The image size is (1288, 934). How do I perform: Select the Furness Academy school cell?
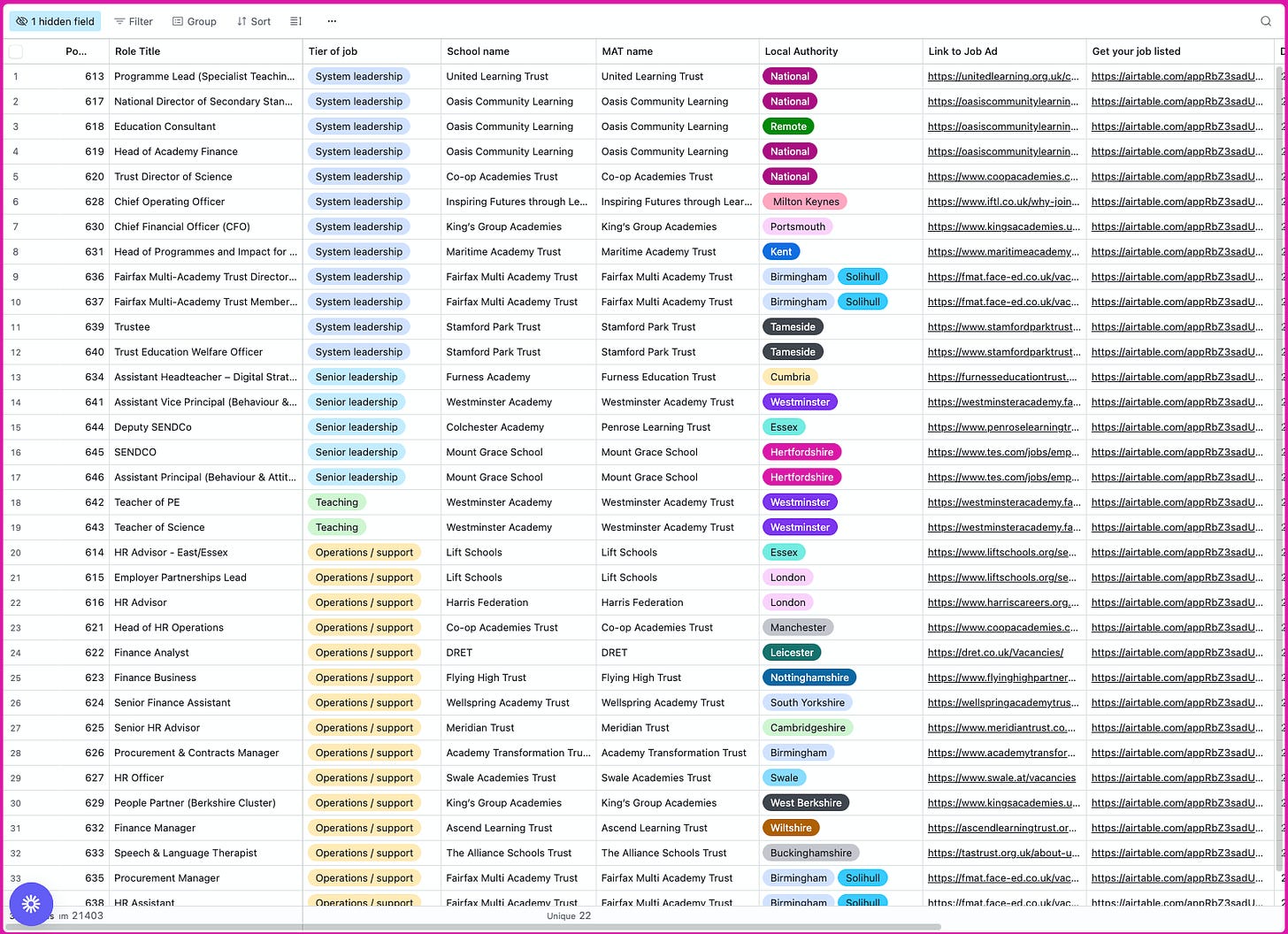point(518,377)
